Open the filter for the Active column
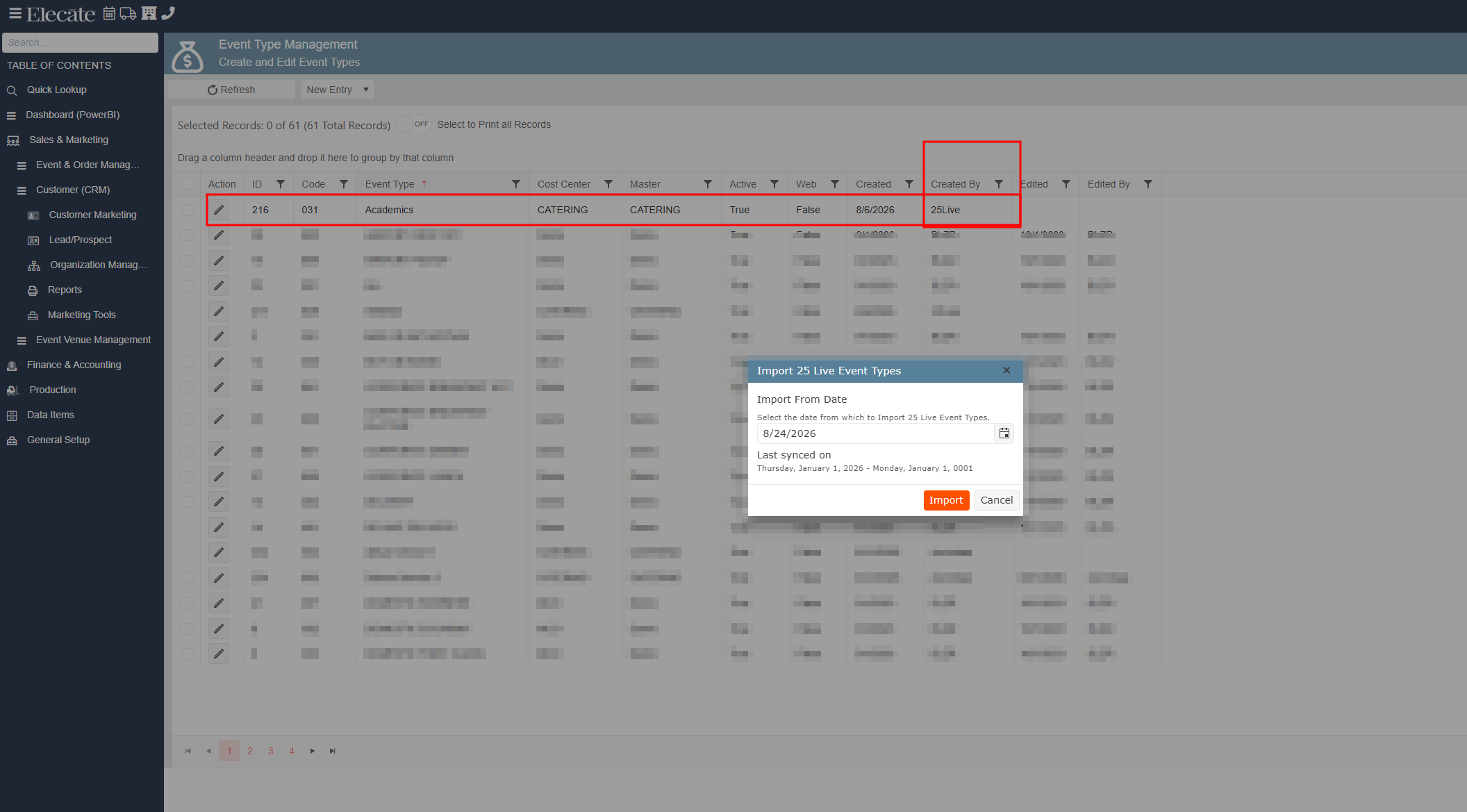 pyautogui.click(x=774, y=184)
